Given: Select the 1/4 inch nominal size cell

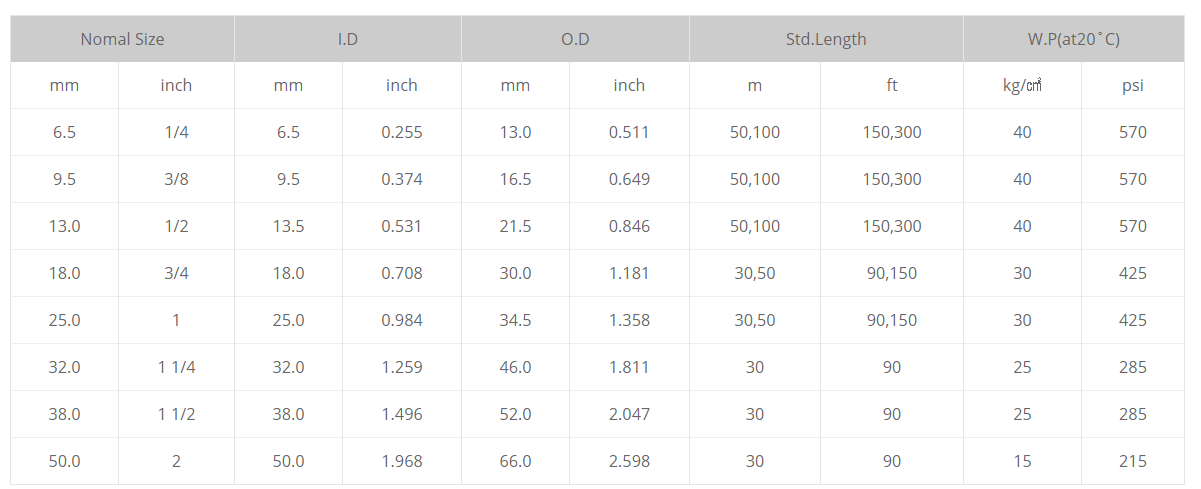Looking at the screenshot, I should tap(176, 133).
